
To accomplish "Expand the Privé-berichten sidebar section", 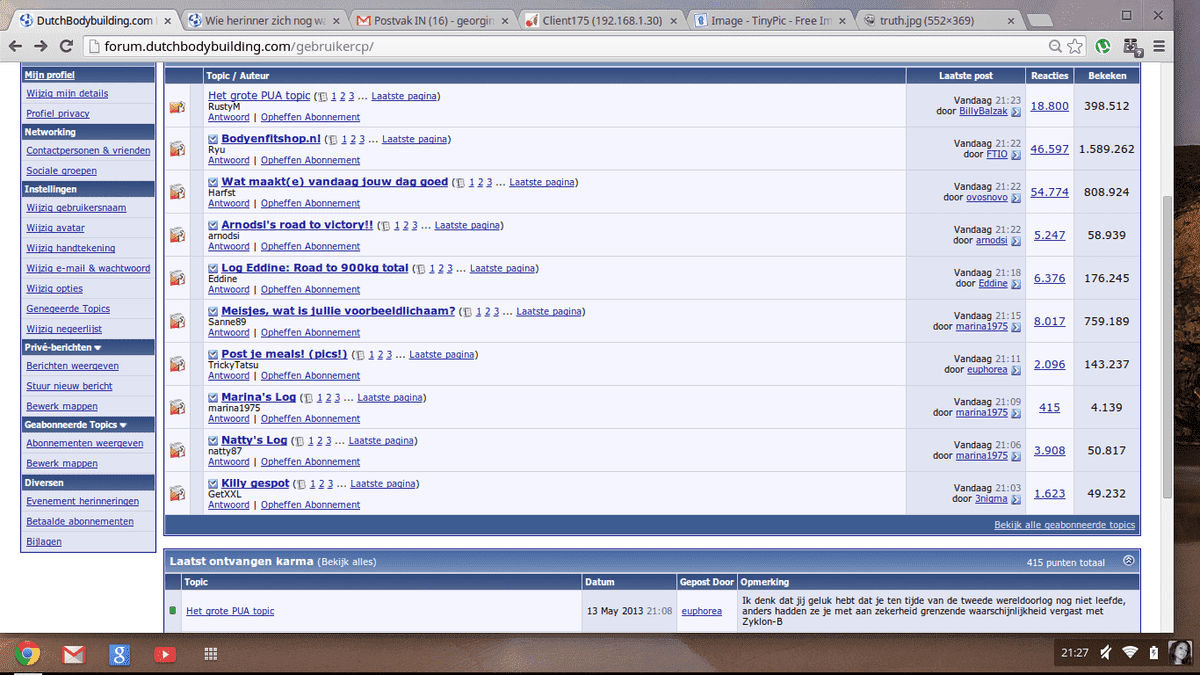I will tap(98, 348).
